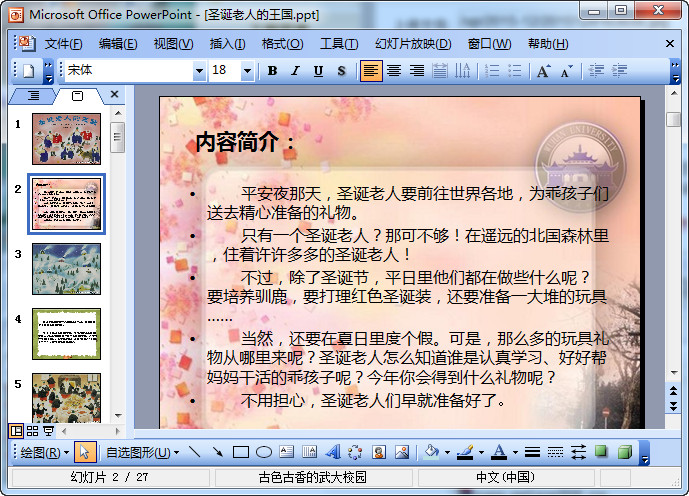Set Align Right paragraph alignment
689x496 pixels.
click(417, 71)
